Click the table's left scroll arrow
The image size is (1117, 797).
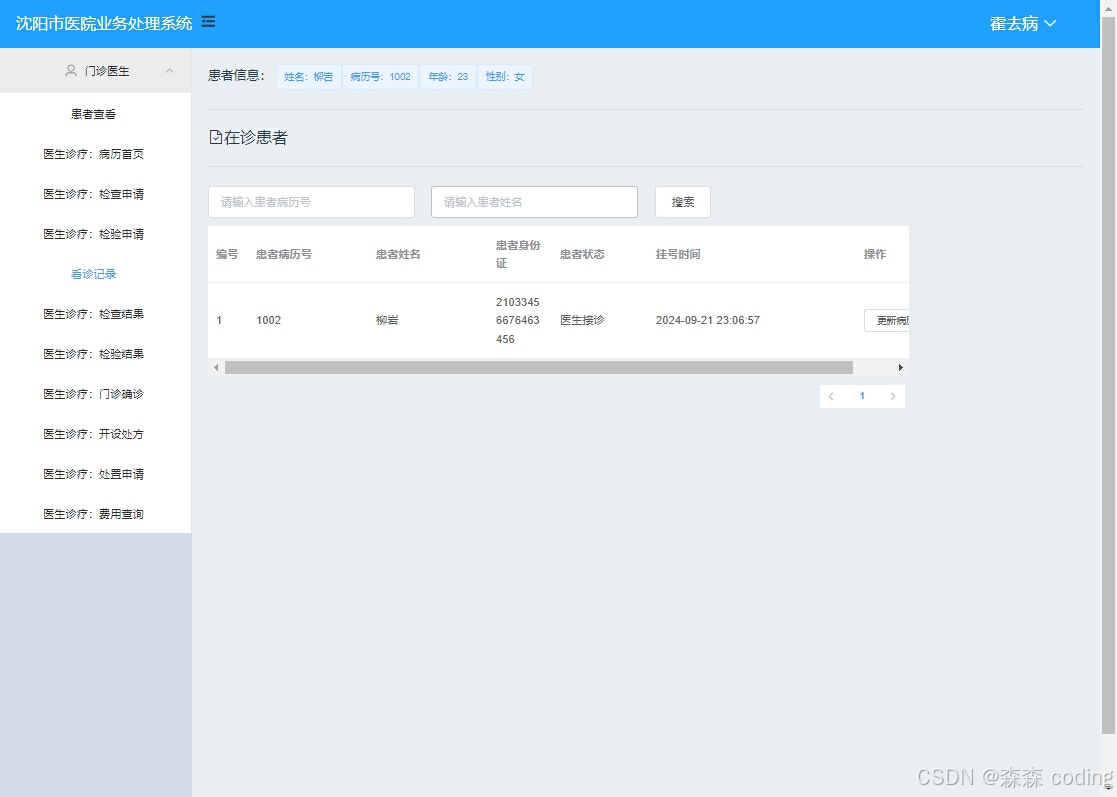[x=216, y=368]
